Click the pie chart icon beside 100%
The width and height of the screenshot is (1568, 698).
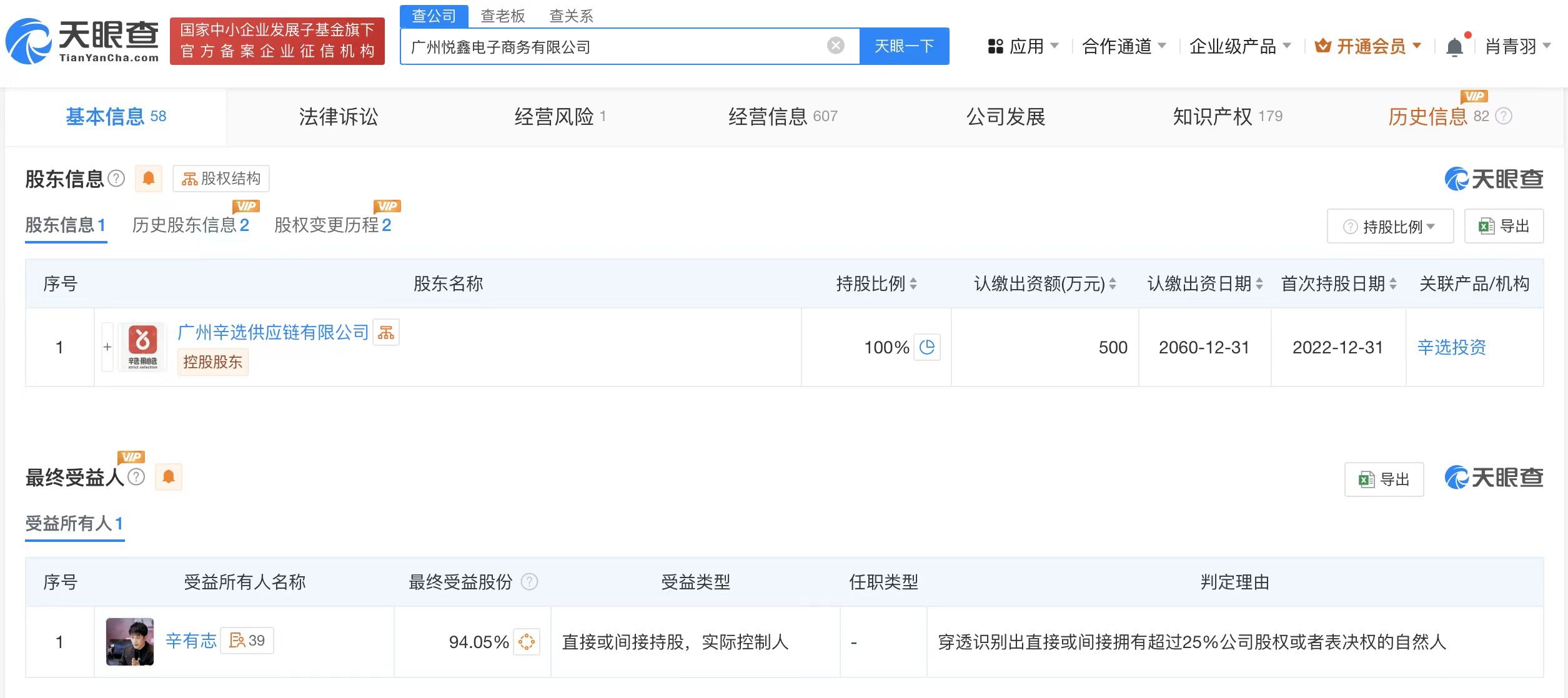pyautogui.click(x=927, y=347)
